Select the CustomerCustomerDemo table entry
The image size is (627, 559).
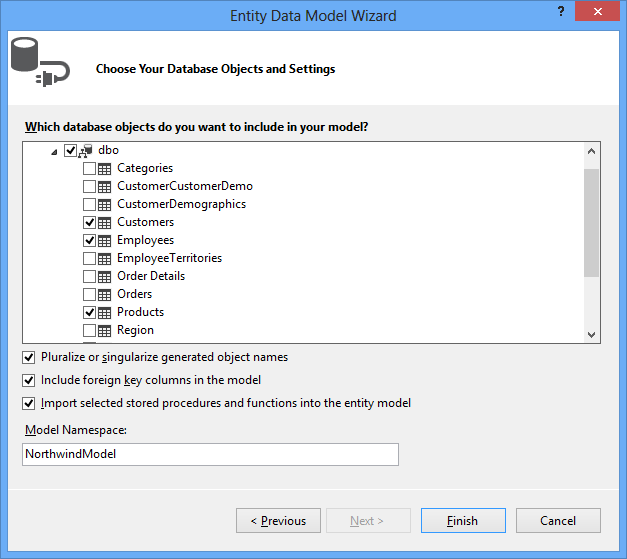184,186
